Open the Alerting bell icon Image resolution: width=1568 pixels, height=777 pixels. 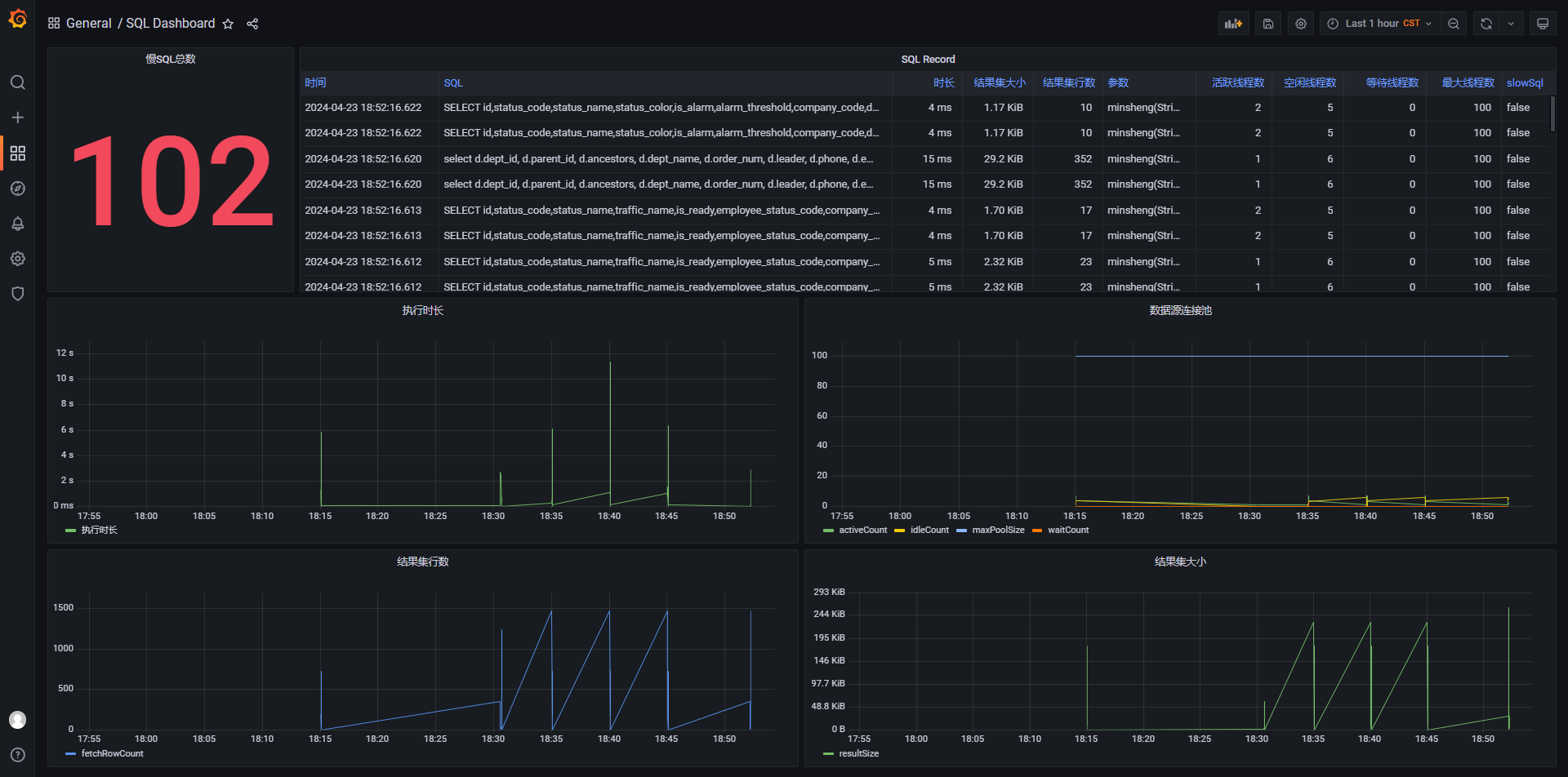click(17, 224)
